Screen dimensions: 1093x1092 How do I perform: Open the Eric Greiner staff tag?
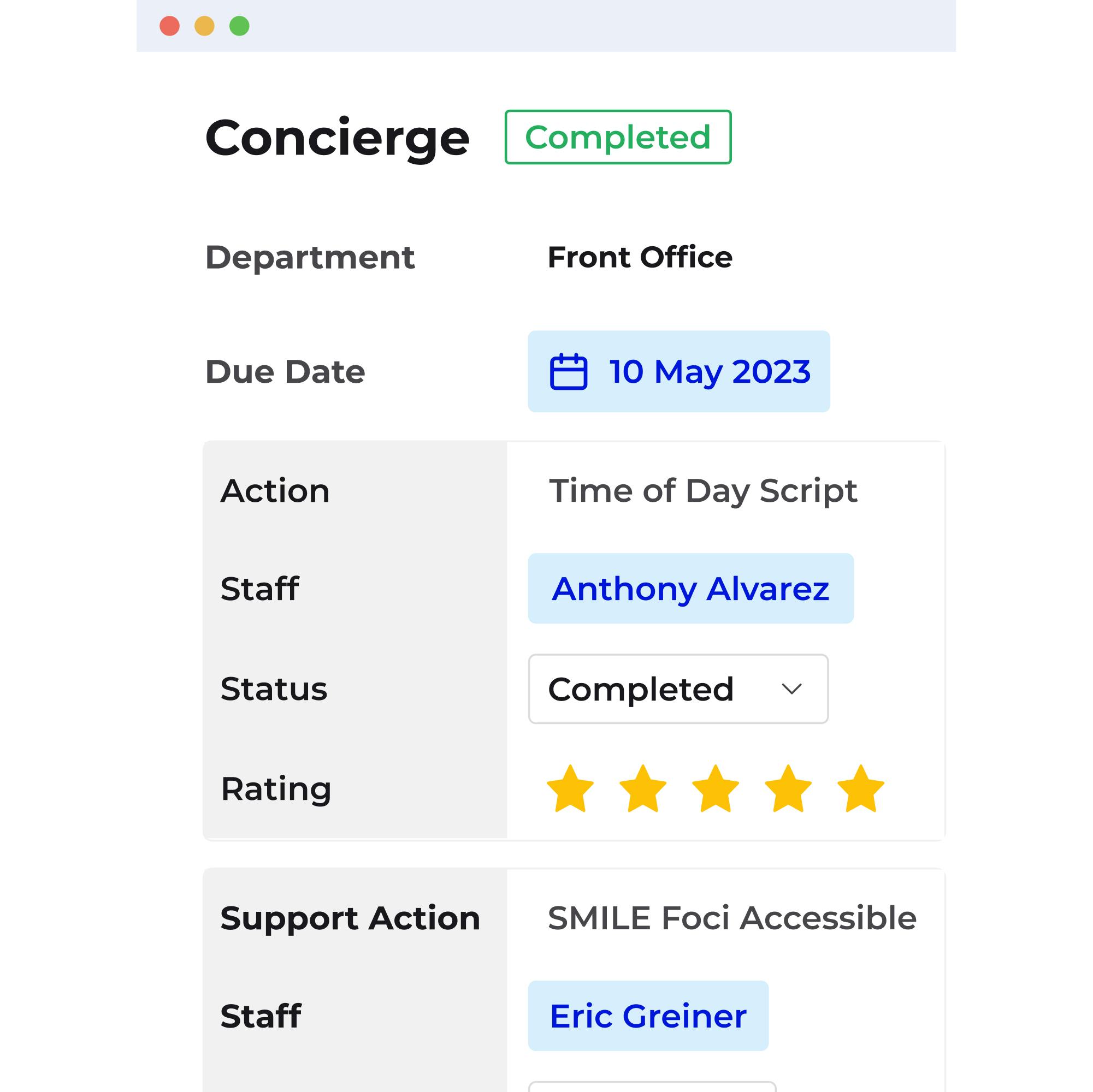tap(648, 1016)
